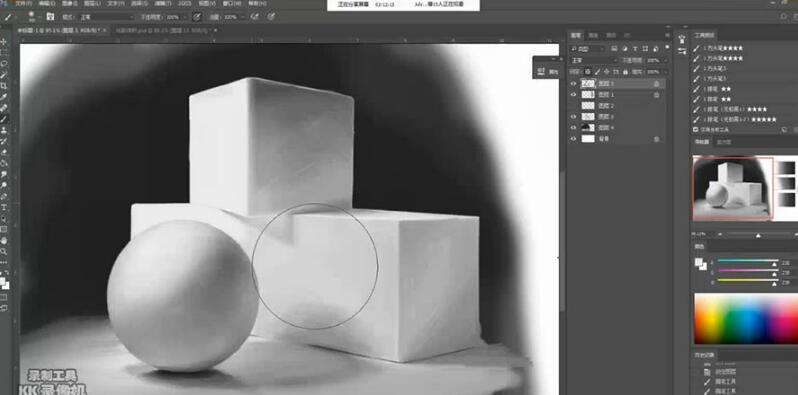798x395 pixels.
Task: Expand the layer opacity dropdown arrow
Action: click(x=666, y=61)
